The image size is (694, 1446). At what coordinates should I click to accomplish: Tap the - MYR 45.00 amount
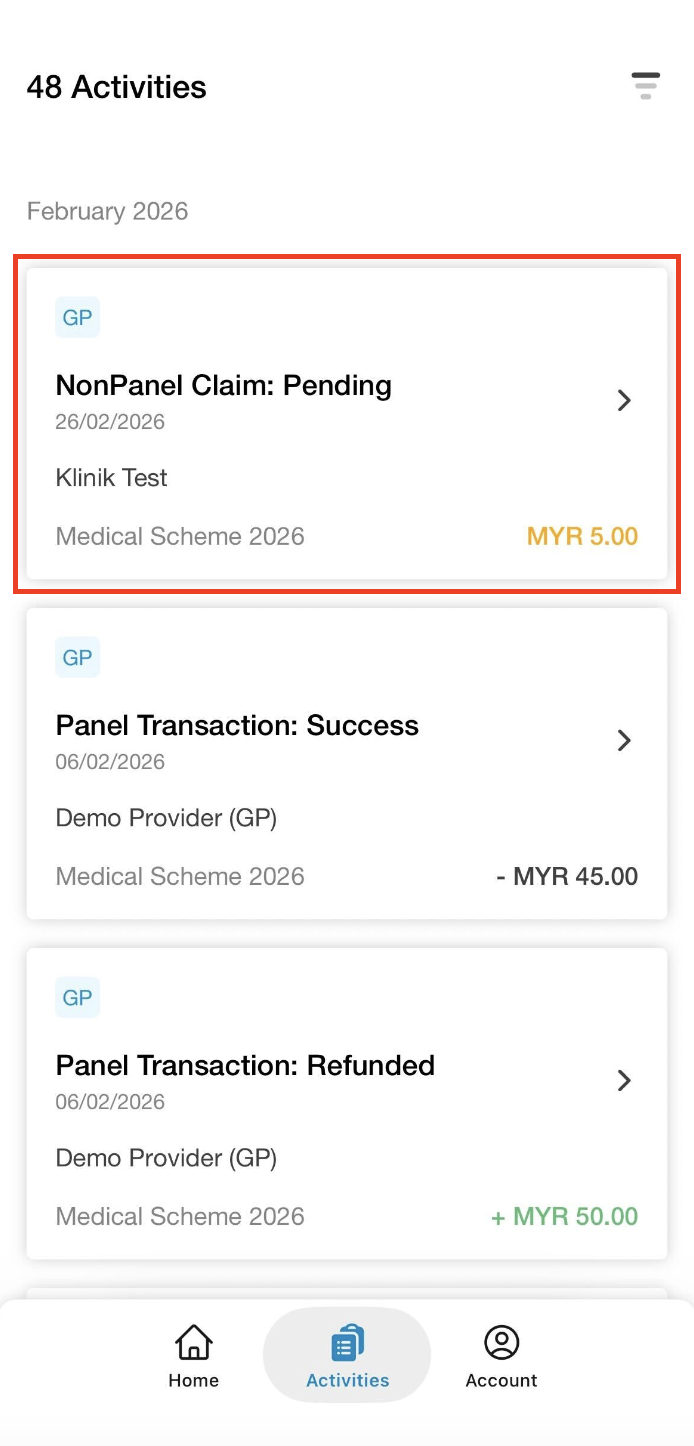click(567, 876)
